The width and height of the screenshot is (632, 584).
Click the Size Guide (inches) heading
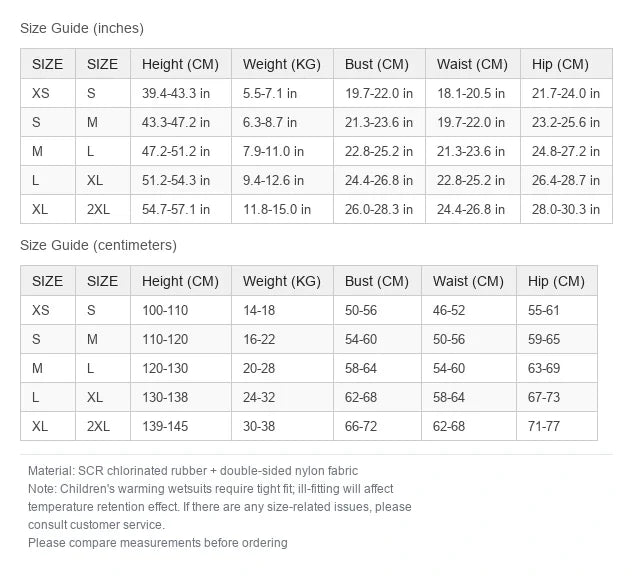(82, 28)
